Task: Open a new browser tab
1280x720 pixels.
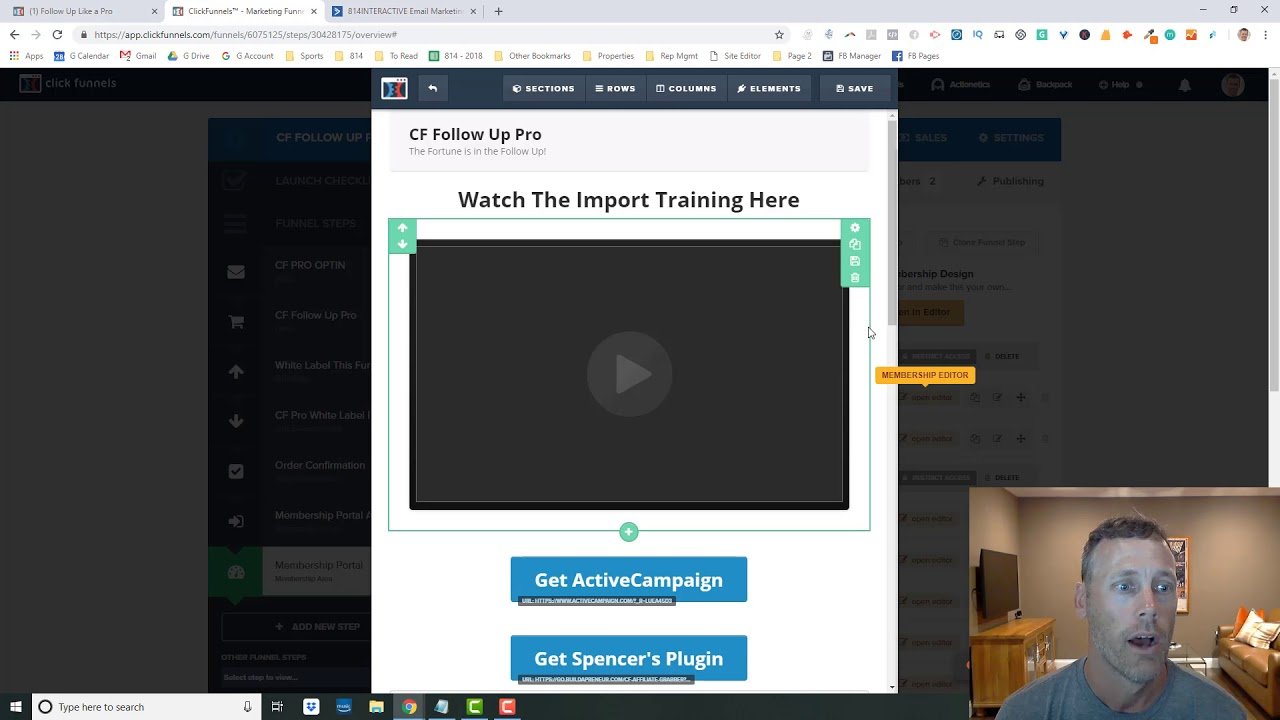Action: tap(498, 11)
